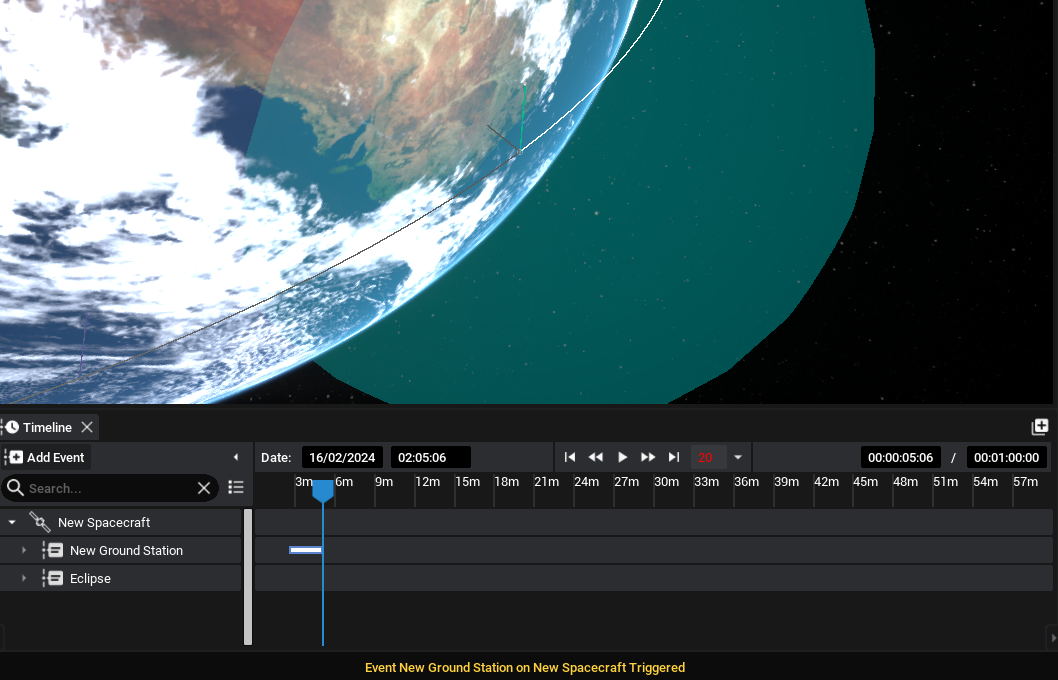Image resolution: width=1058 pixels, height=680 pixels.
Task: Fast forward the simulation playback
Action: pyautogui.click(x=648, y=457)
